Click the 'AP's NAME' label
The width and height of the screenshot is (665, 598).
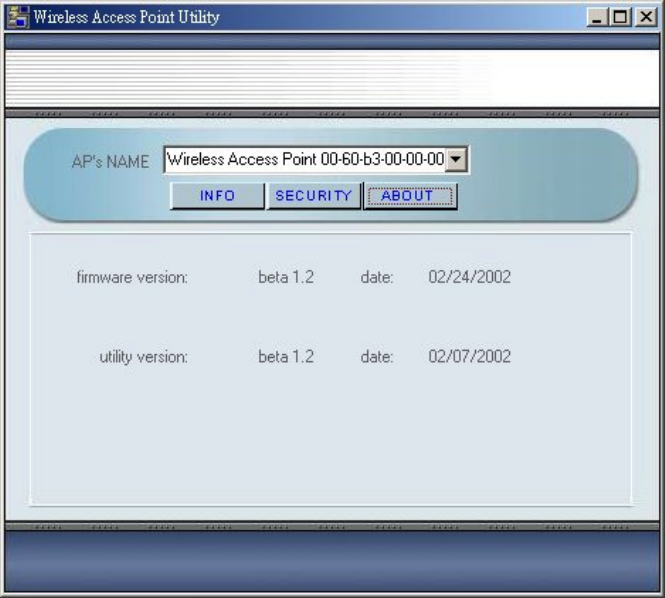(x=110, y=162)
